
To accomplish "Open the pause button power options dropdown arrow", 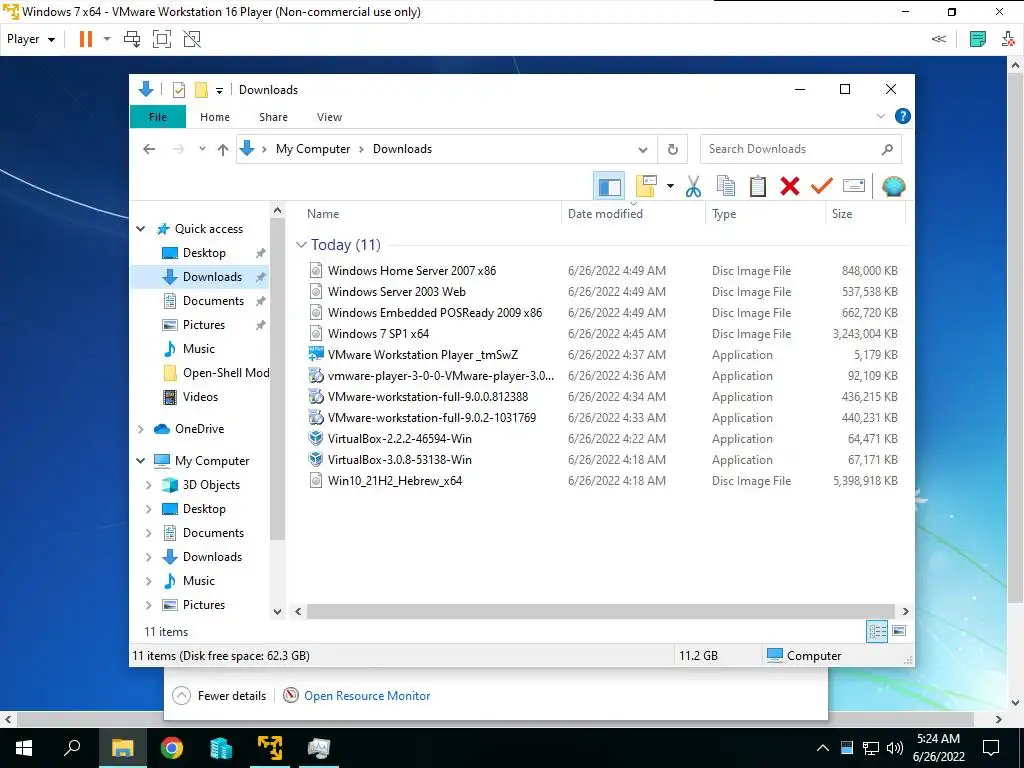I will point(107,39).
